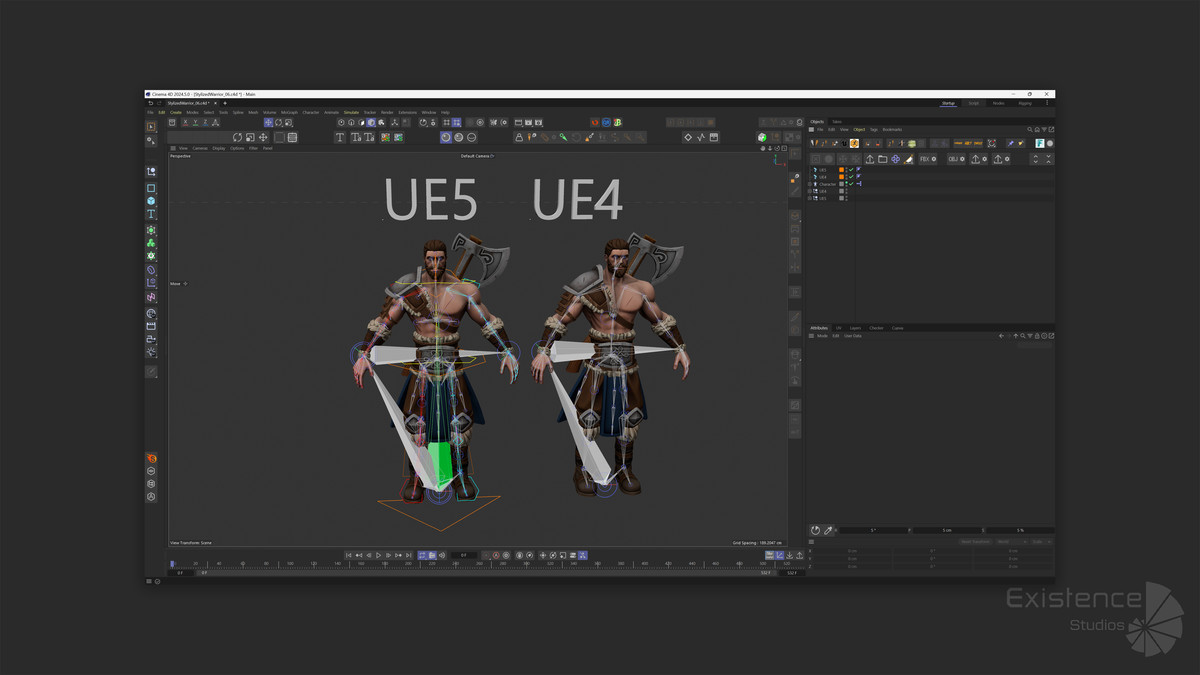1200x675 pixels.
Task: Open the Takes tab in Object Manager
Action: [x=837, y=121]
